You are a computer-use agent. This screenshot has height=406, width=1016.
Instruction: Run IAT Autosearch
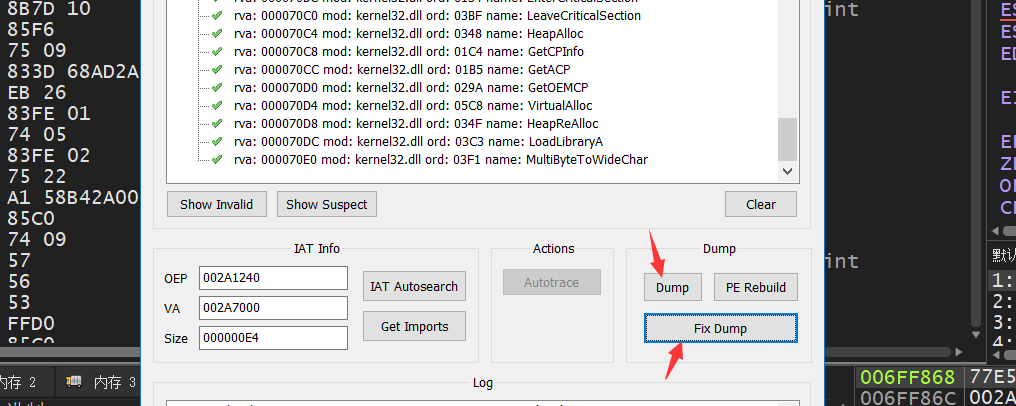tap(413, 287)
